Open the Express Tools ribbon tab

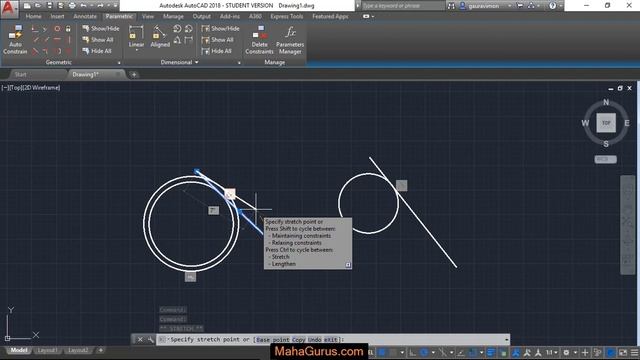(x=287, y=16)
